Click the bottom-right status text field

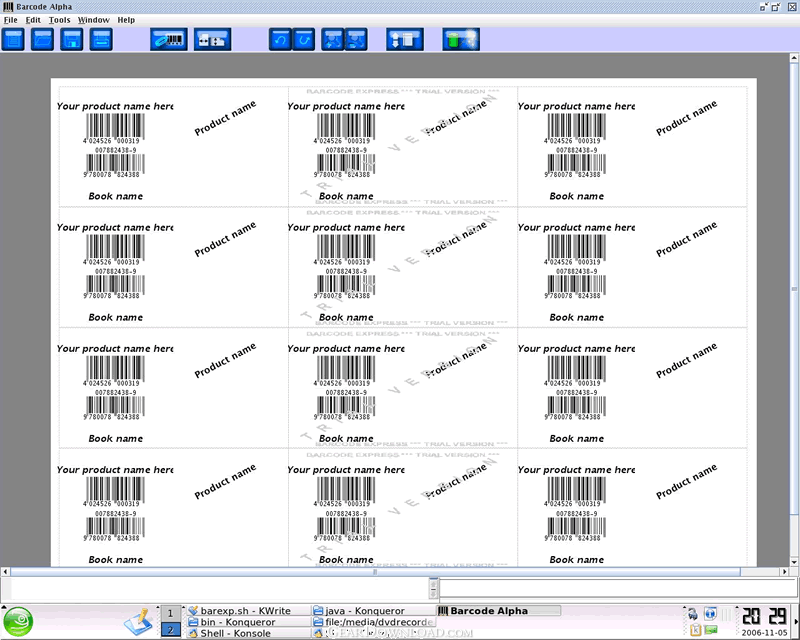(x=618, y=588)
